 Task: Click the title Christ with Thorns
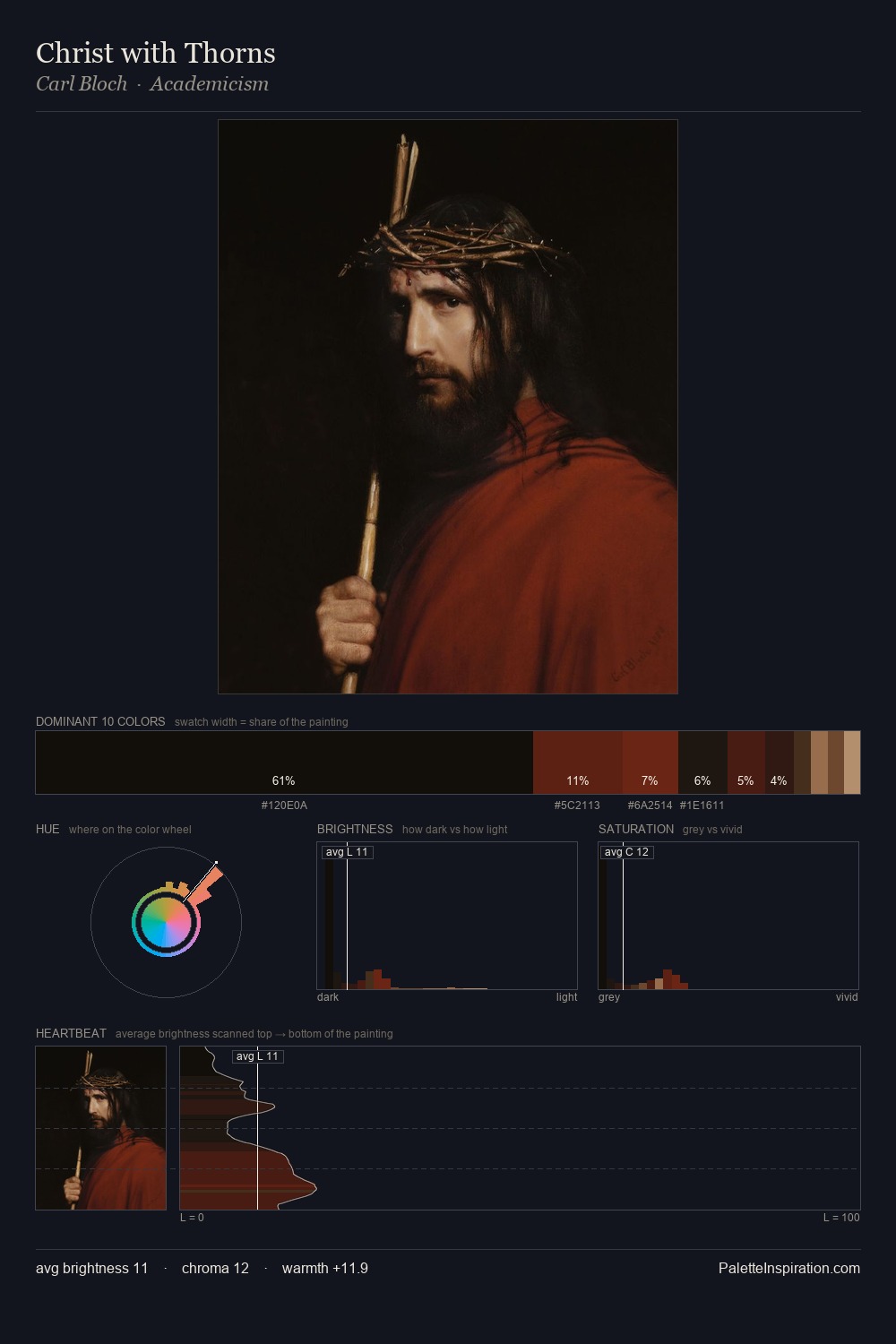[156, 53]
